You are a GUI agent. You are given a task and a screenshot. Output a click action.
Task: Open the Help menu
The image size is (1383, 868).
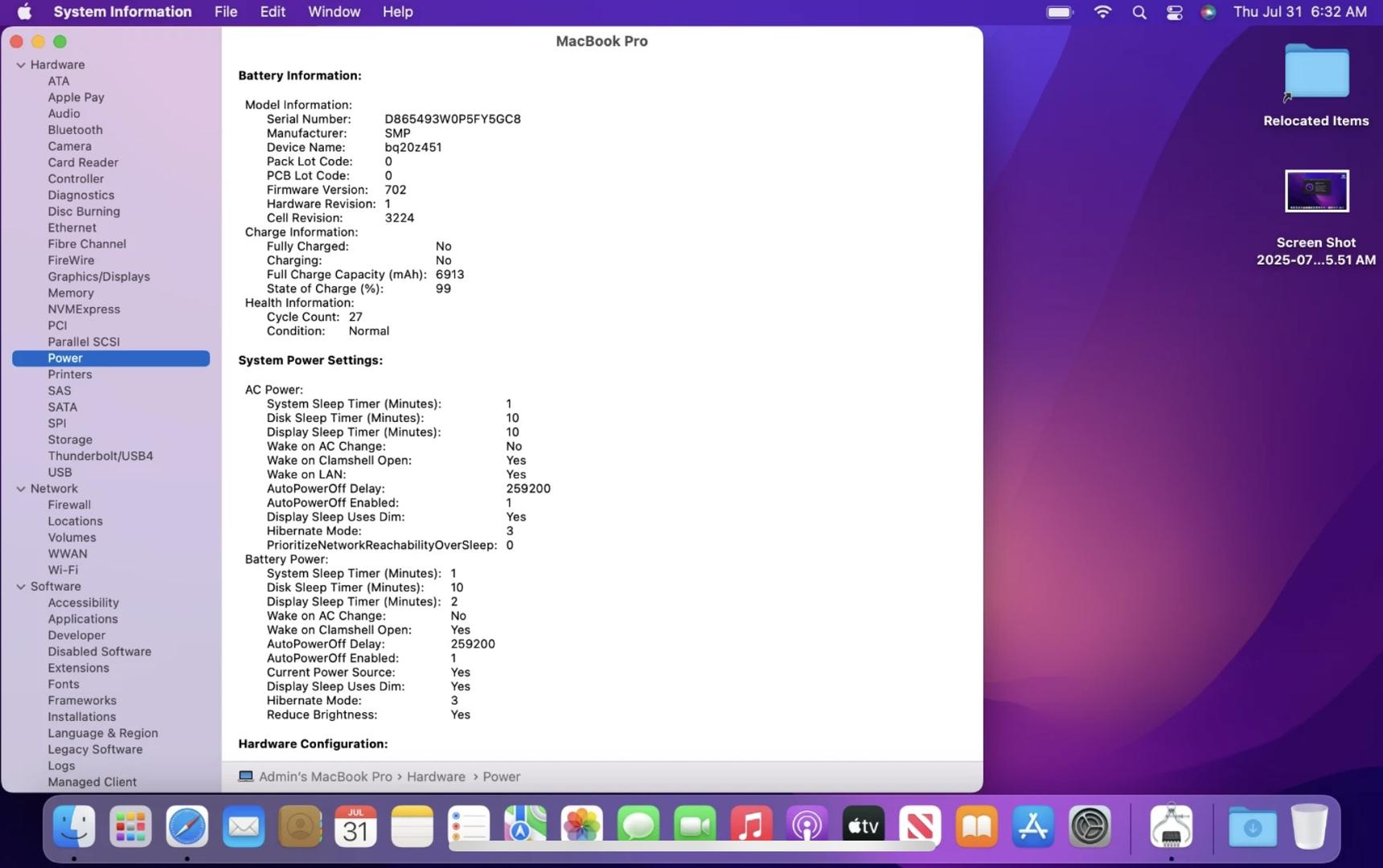(x=397, y=12)
